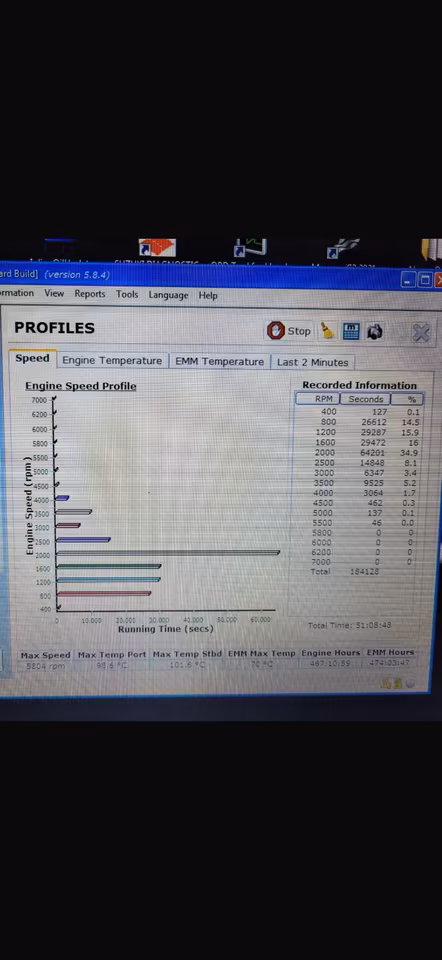Open the Tools menu

tap(127, 294)
